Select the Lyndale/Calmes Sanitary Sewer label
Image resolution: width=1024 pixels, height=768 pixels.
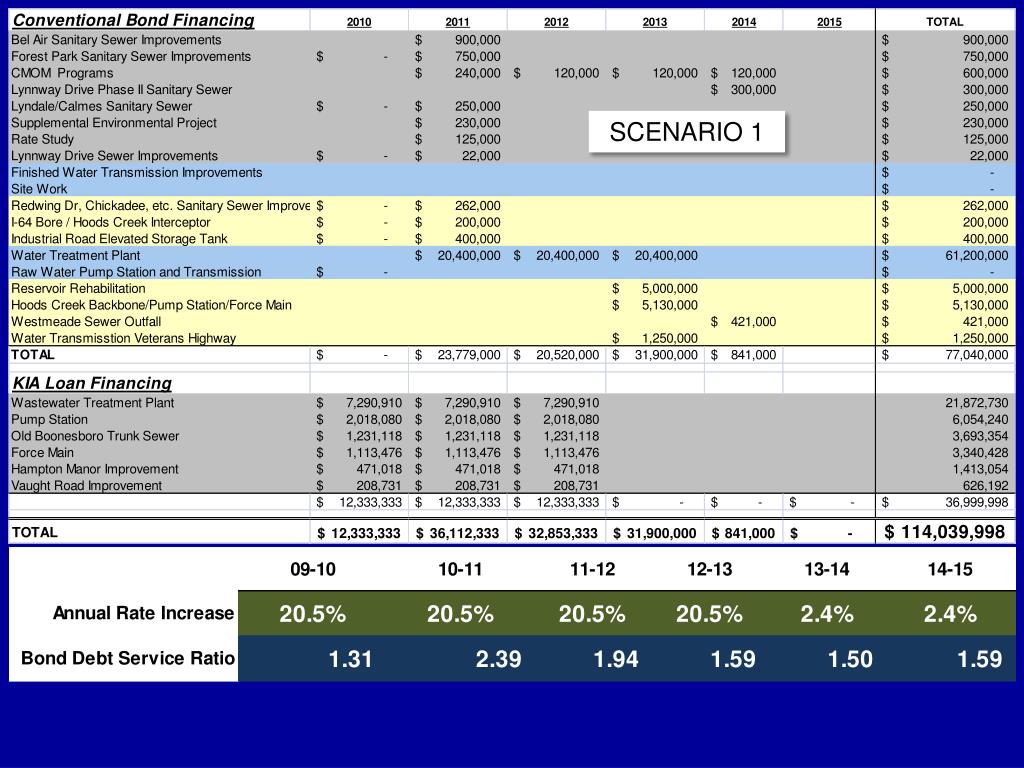pos(101,106)
